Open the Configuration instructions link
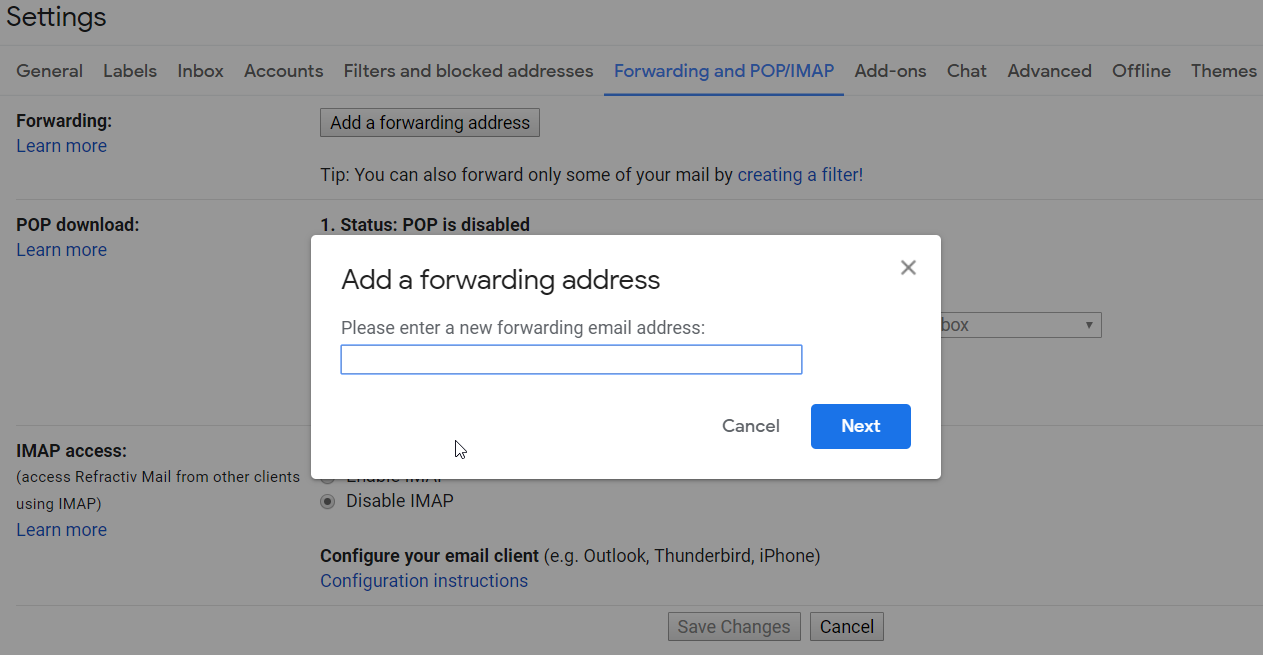The height and width of the screenshot is (655, 1263). pyautogui.click(x=424, y=581)
